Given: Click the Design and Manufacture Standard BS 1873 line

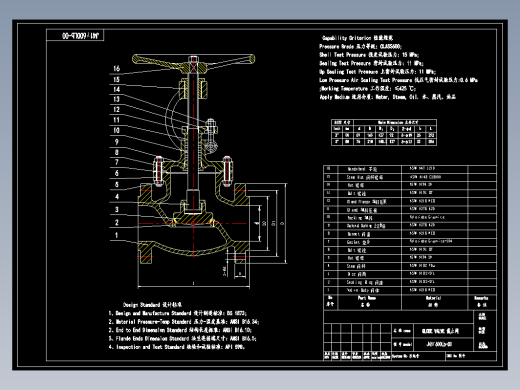Looking at the screenshot, I should 177,313.
